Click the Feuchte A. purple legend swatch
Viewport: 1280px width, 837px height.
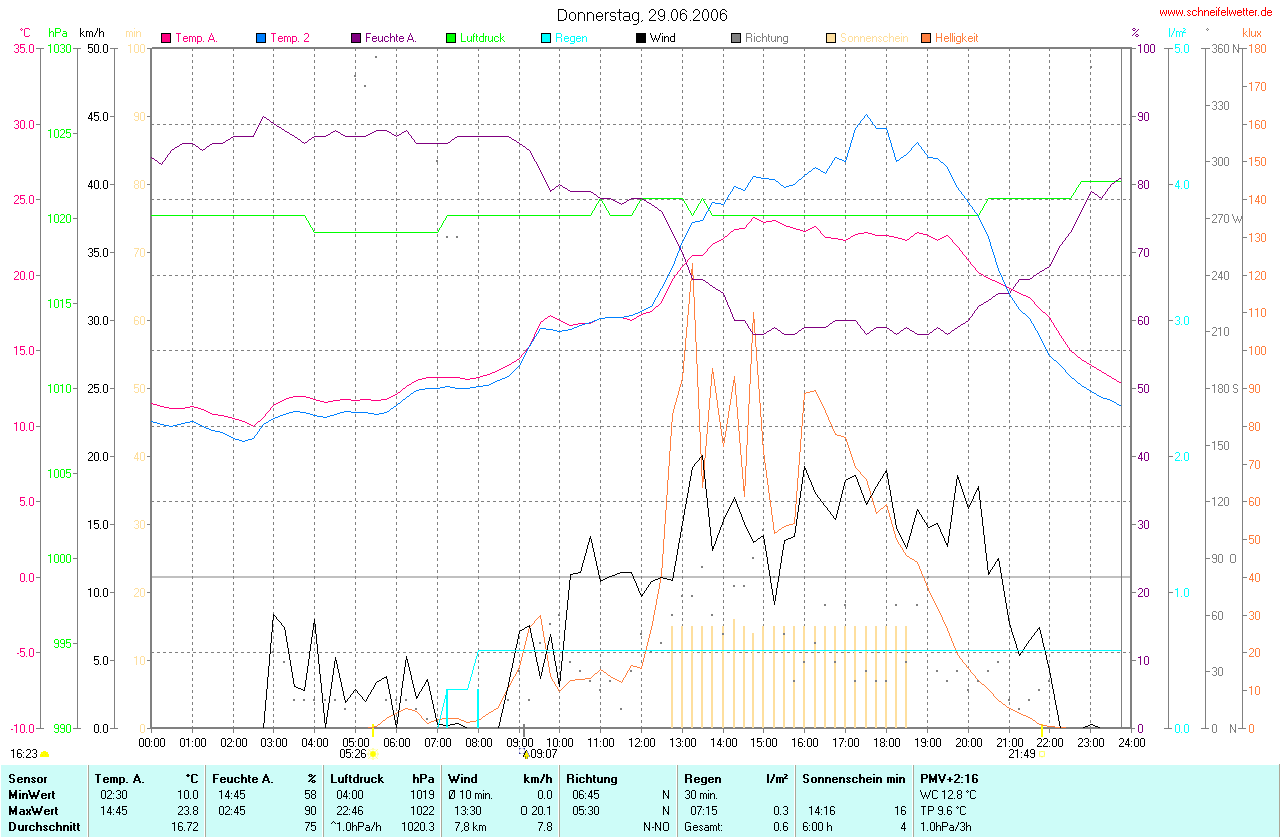click(356, 38)
